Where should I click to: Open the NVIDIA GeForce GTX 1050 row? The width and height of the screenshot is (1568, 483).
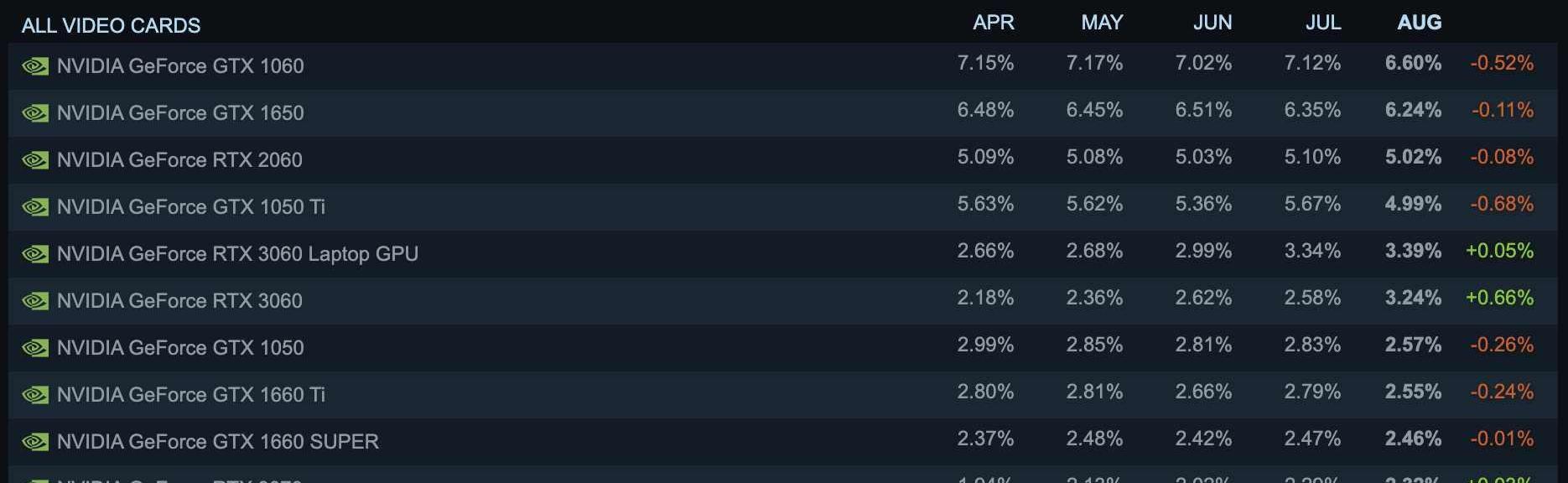(782, 348)
